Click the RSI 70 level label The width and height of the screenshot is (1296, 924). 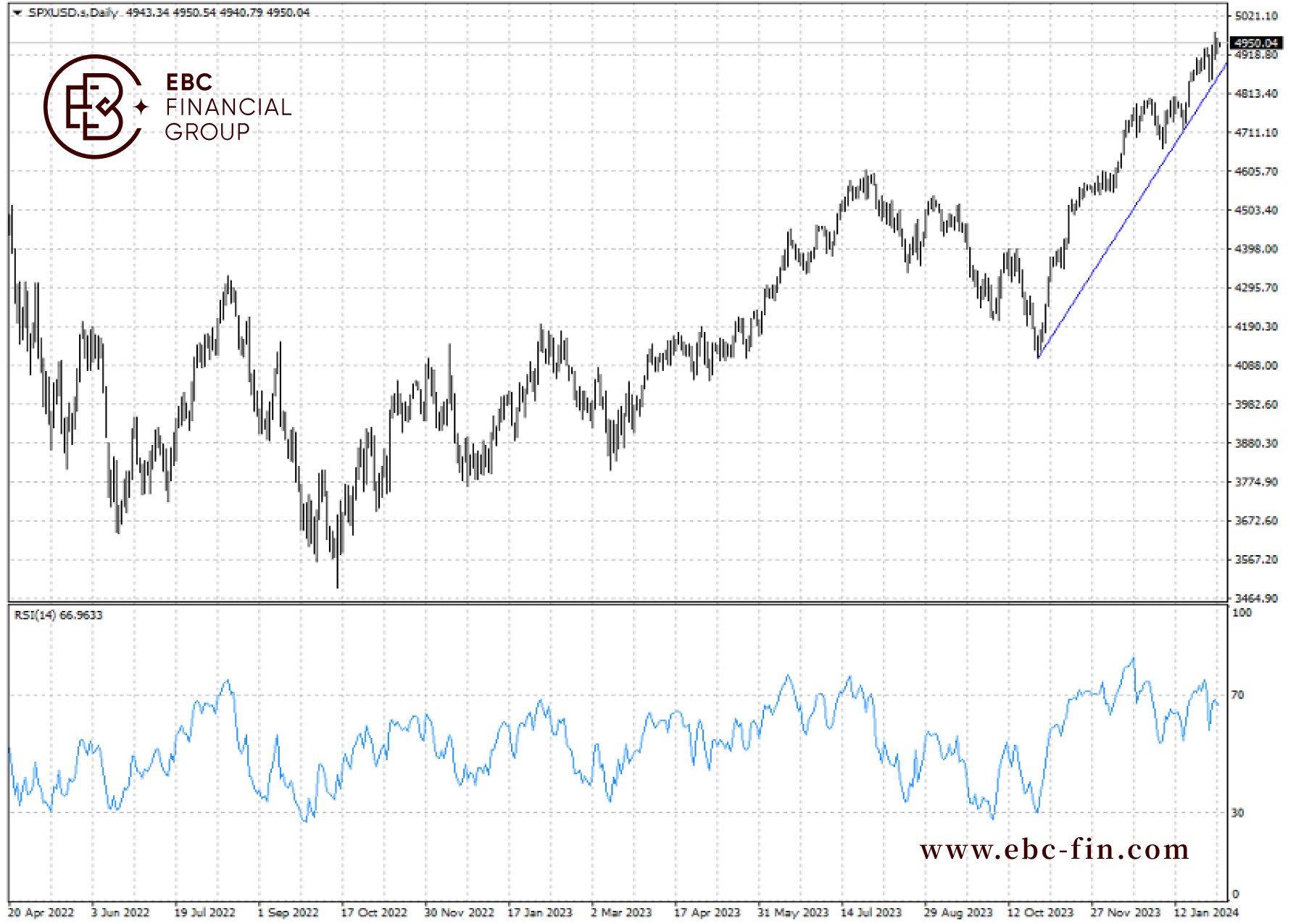pyautogui.click(x=1238, y=695)
